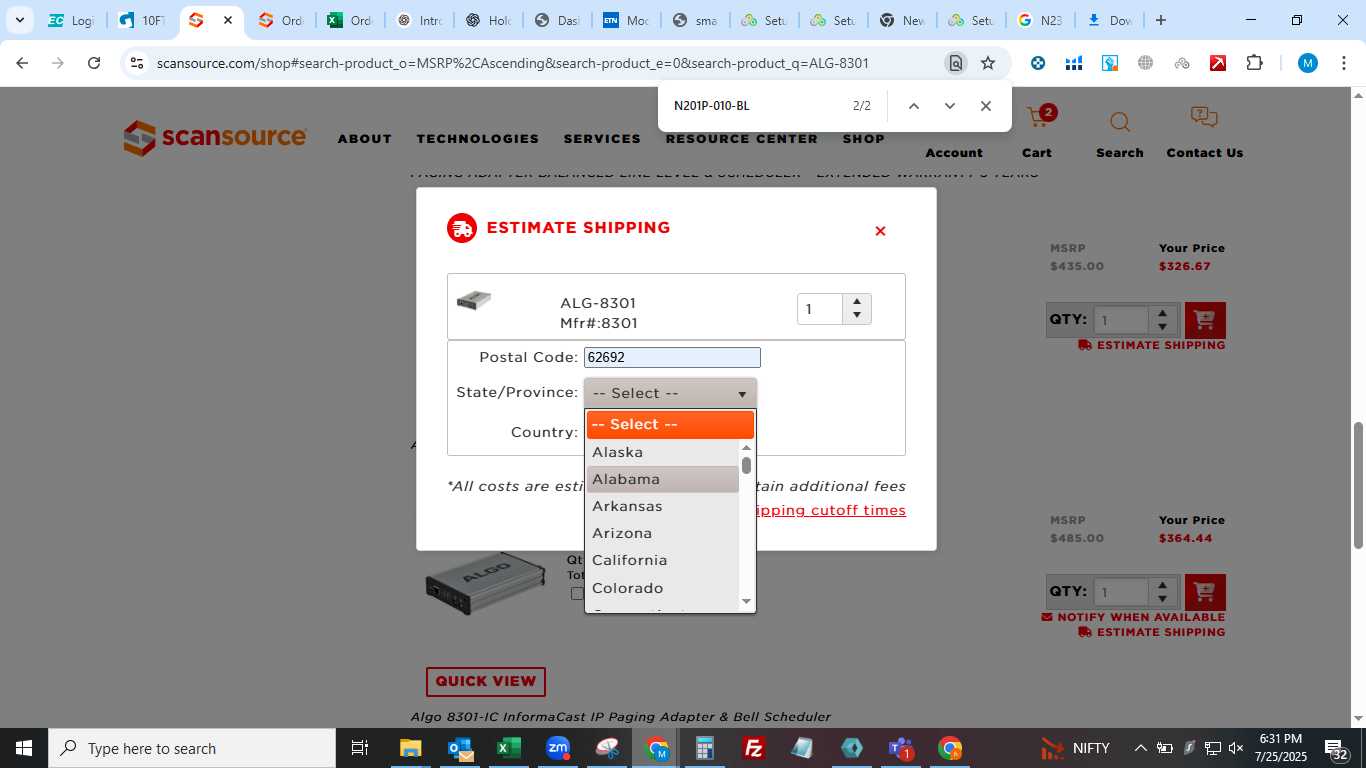
Task: Open Zoom from the taskbar
Action: tap(558, 748)
